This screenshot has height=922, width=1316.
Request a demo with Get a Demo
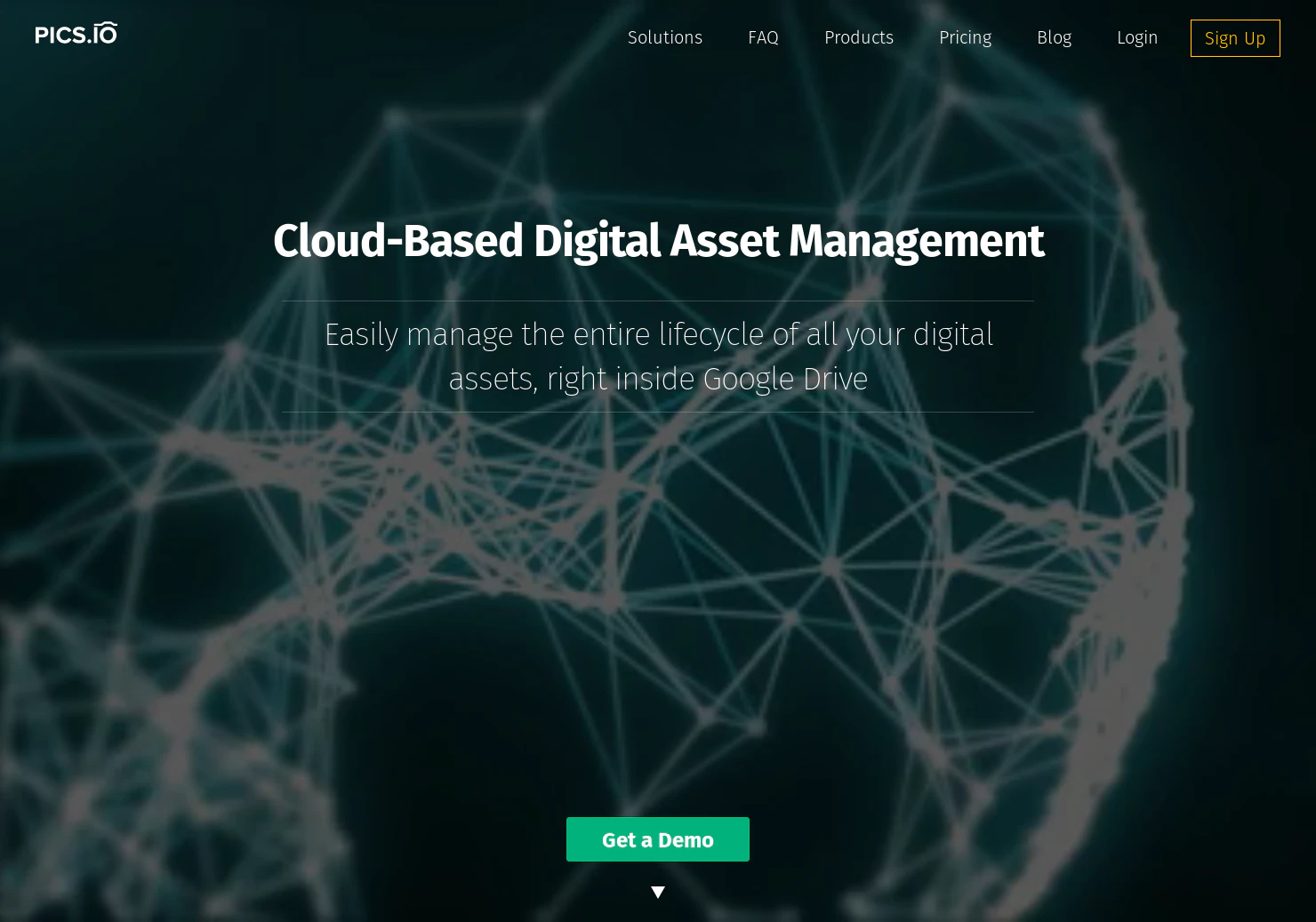click(x=658, y=839)
